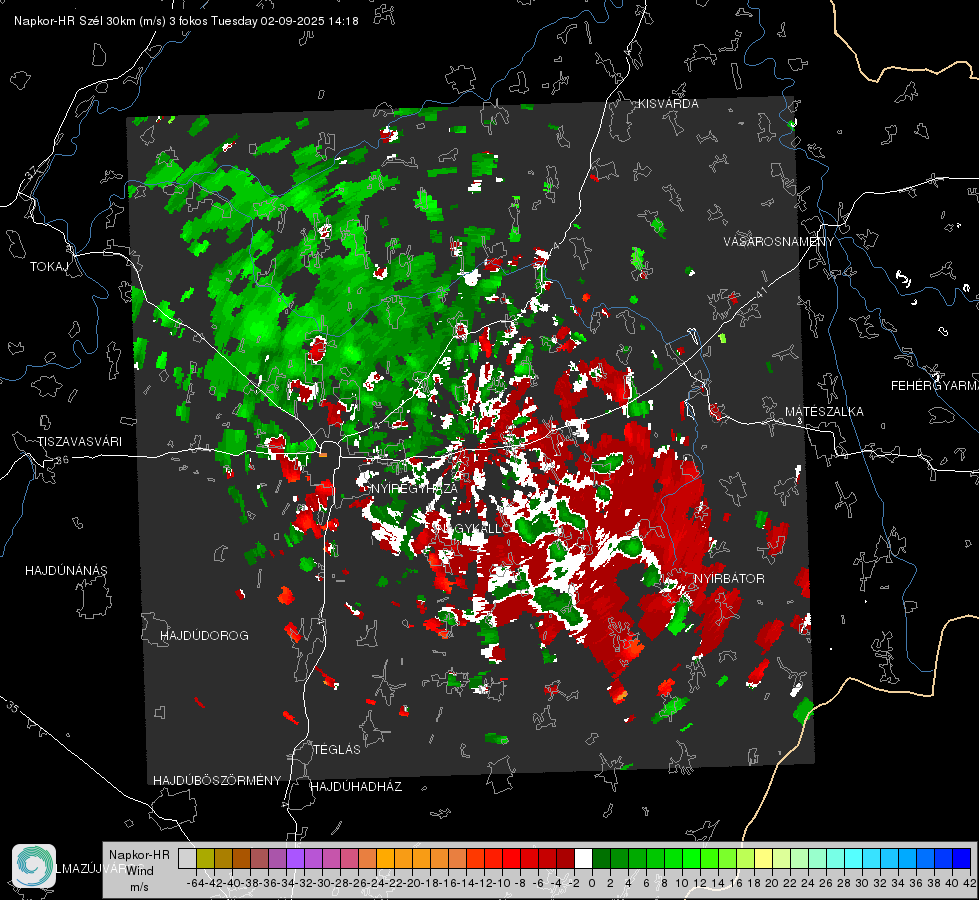
Task: Click road number 37 in the upper-left
Action: (32, 172)
